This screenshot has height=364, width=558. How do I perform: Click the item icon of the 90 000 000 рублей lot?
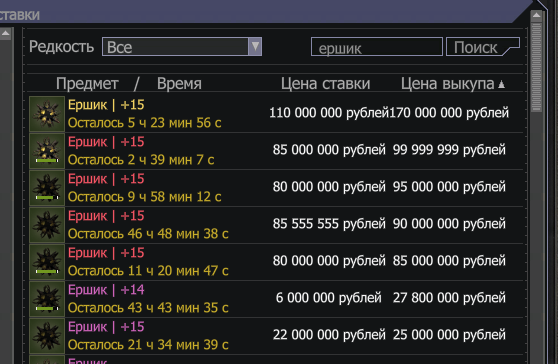click(x=47, y=225)
